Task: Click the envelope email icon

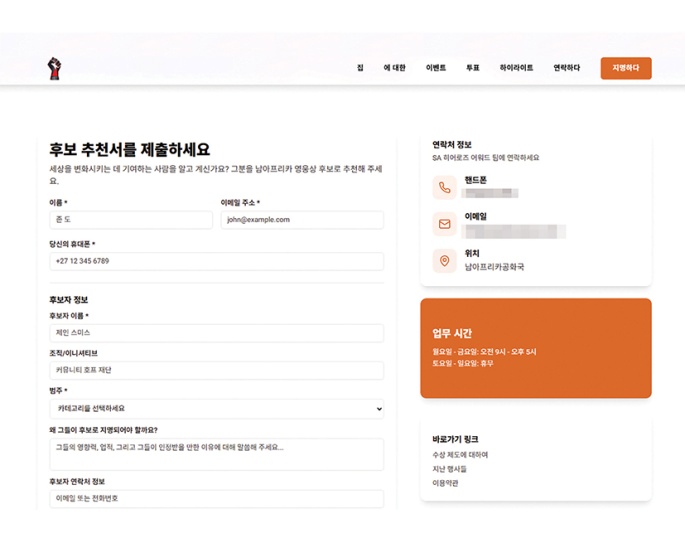Action: 444,224
